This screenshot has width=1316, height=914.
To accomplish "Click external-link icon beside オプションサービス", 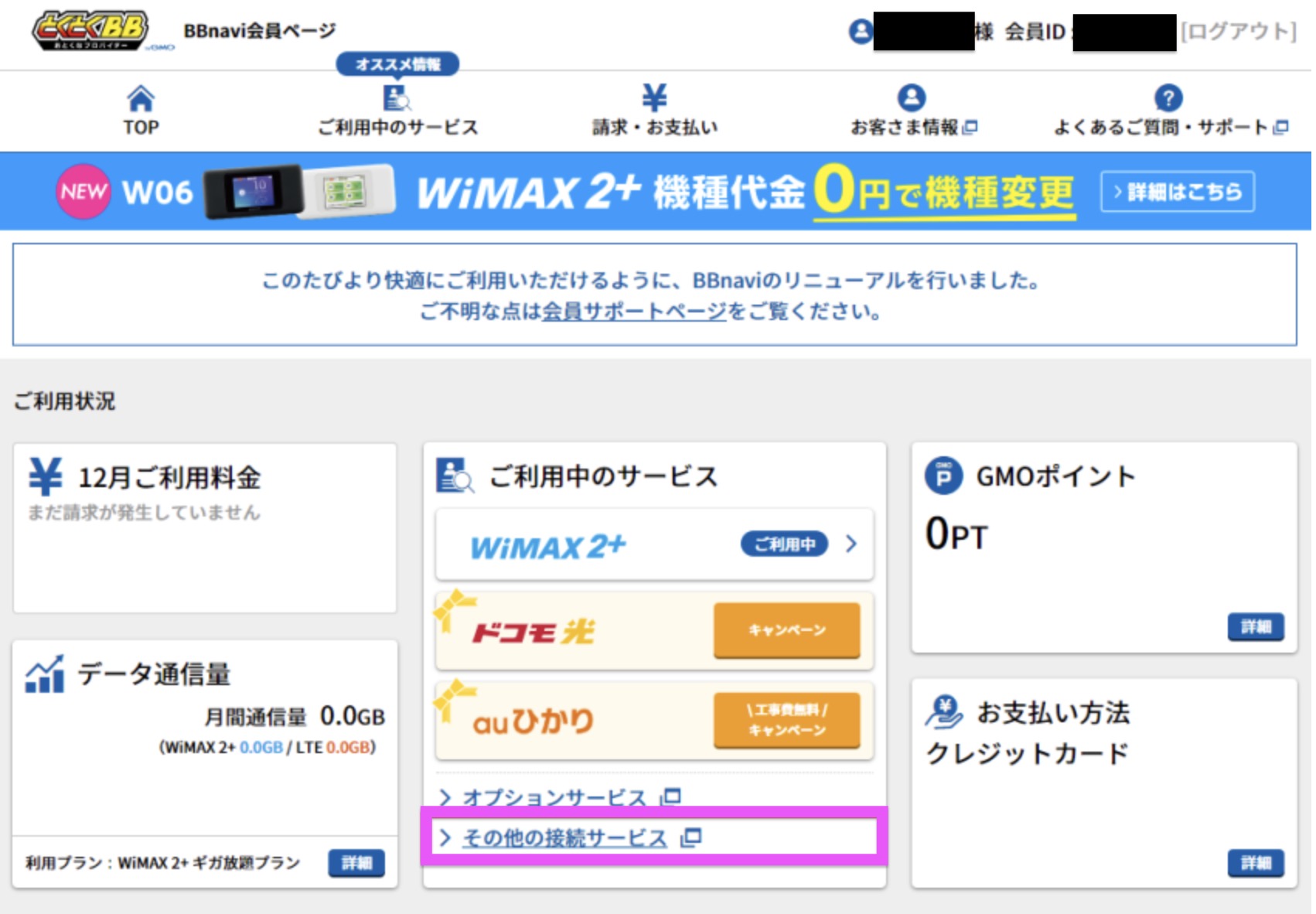I will click(x=670, y=796).
